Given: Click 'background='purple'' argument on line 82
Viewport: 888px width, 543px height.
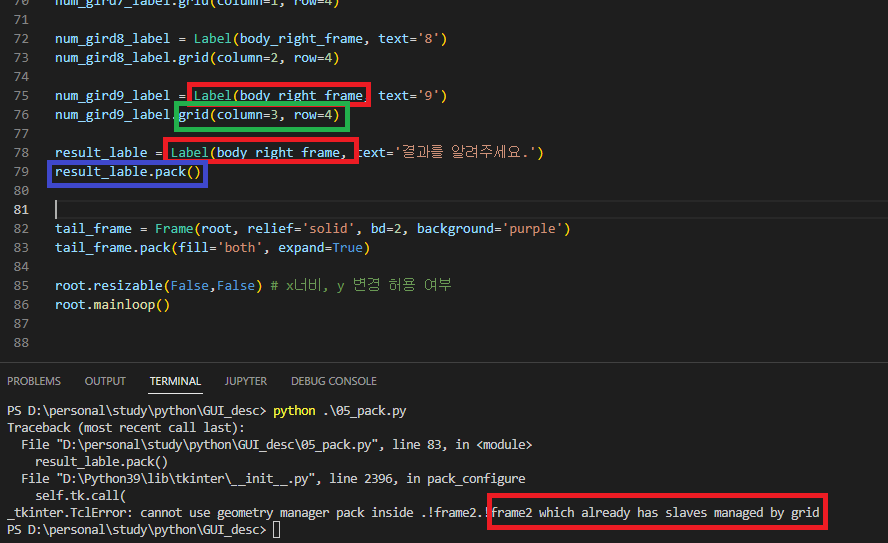Looking at the screenshot, I should click(489, 229).
